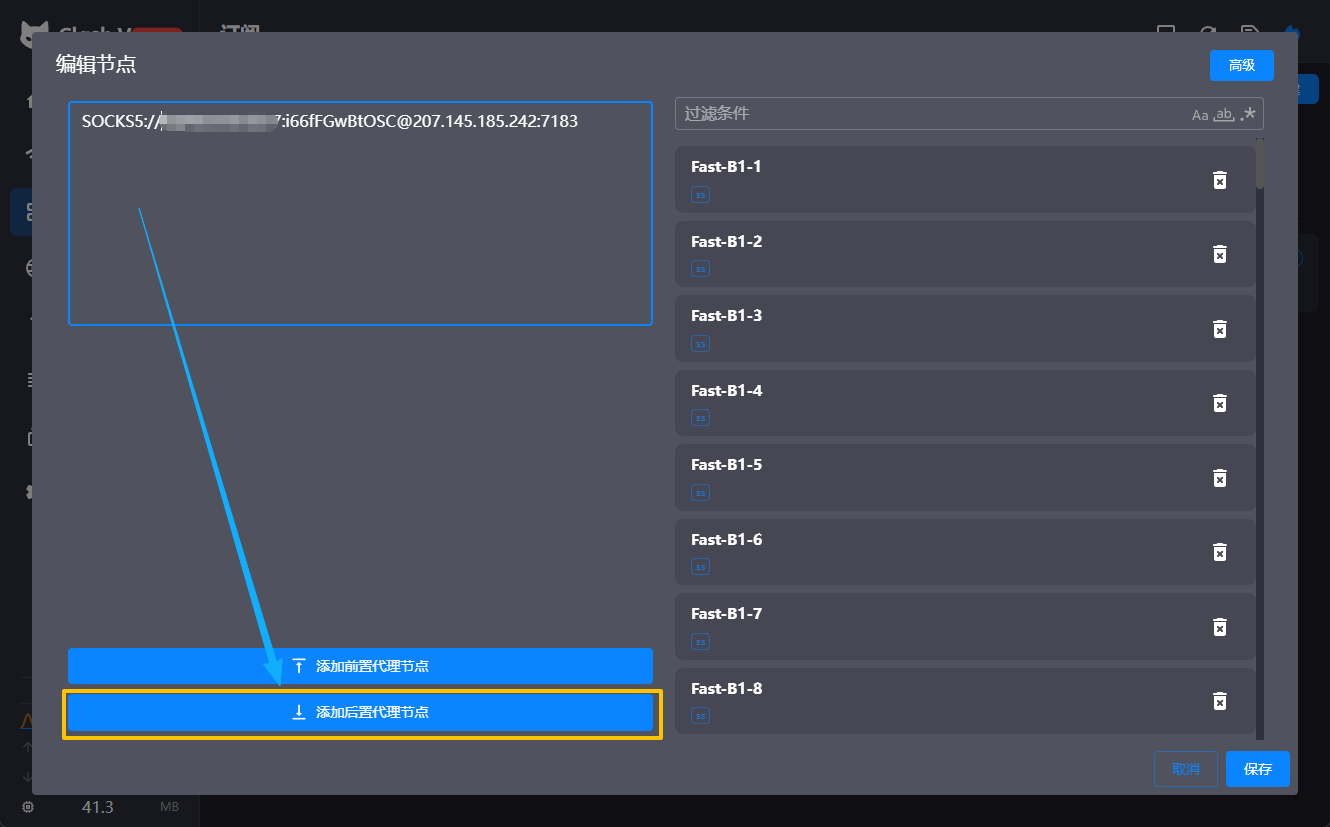1330x827 pixels.
Task: Click the Fast-B1-7 node name
Action: (x=726, y=614)
